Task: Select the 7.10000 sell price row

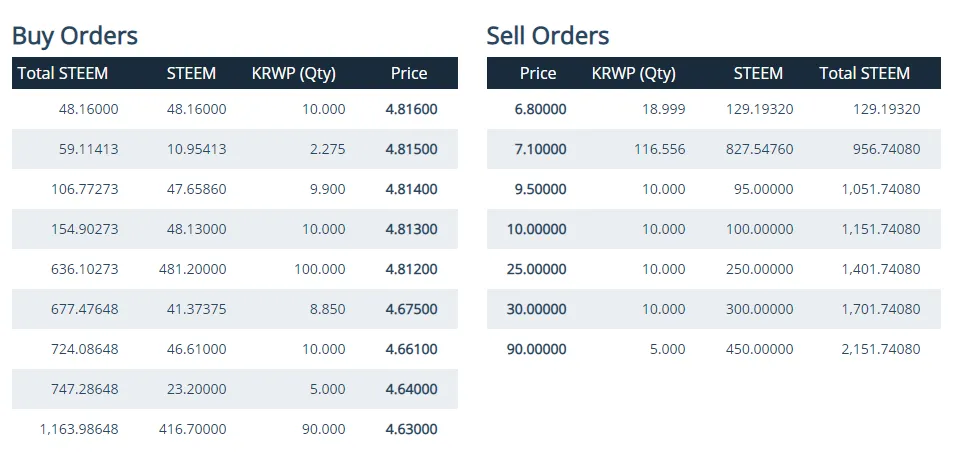Action: (x=714, y=149)
